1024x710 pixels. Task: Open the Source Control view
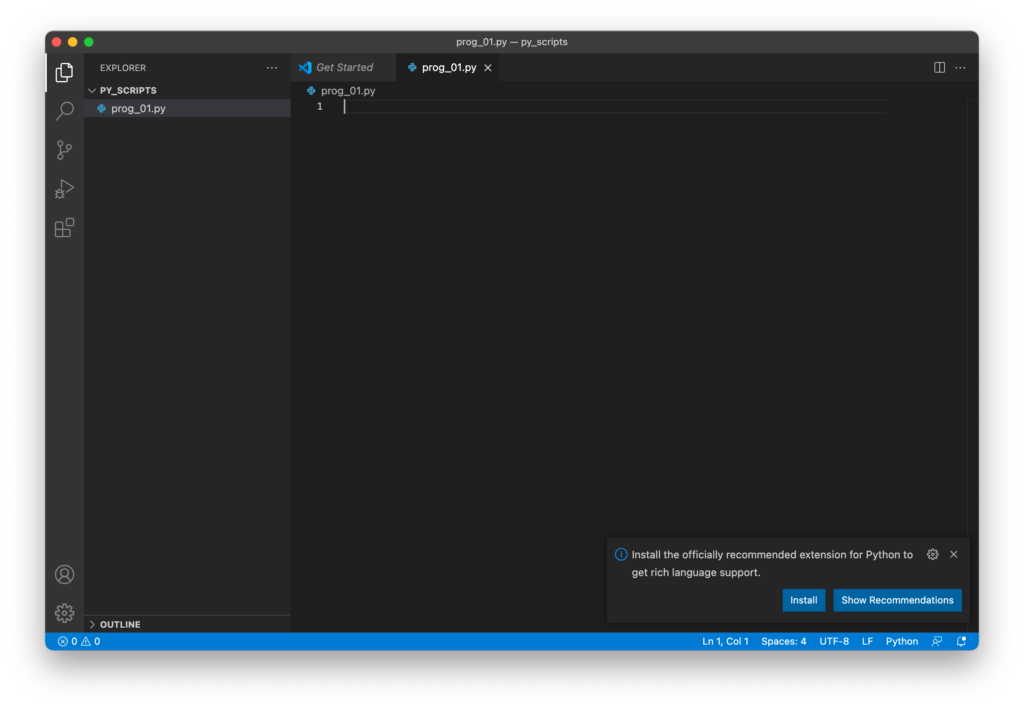[64, 150]
